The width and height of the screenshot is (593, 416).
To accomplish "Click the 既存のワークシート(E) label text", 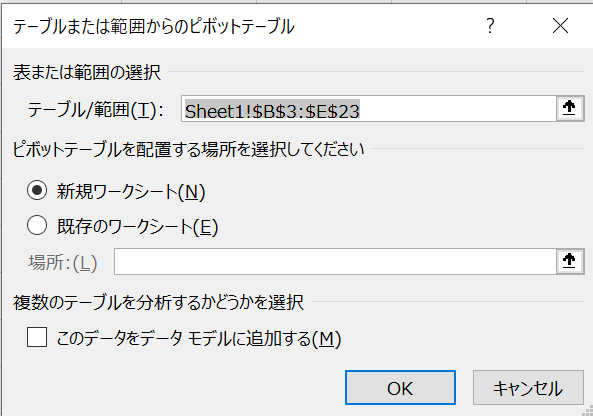I will pyautogui.click(x=138, y=227).
